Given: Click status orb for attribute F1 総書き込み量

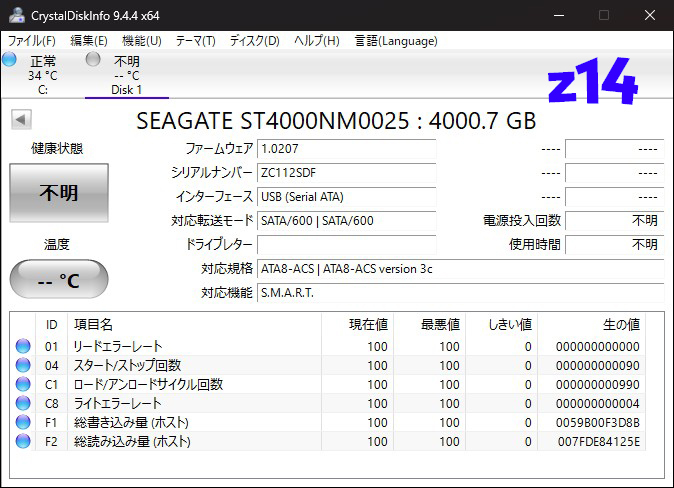Looking at the screenshot, I should [x=23, y=422].
